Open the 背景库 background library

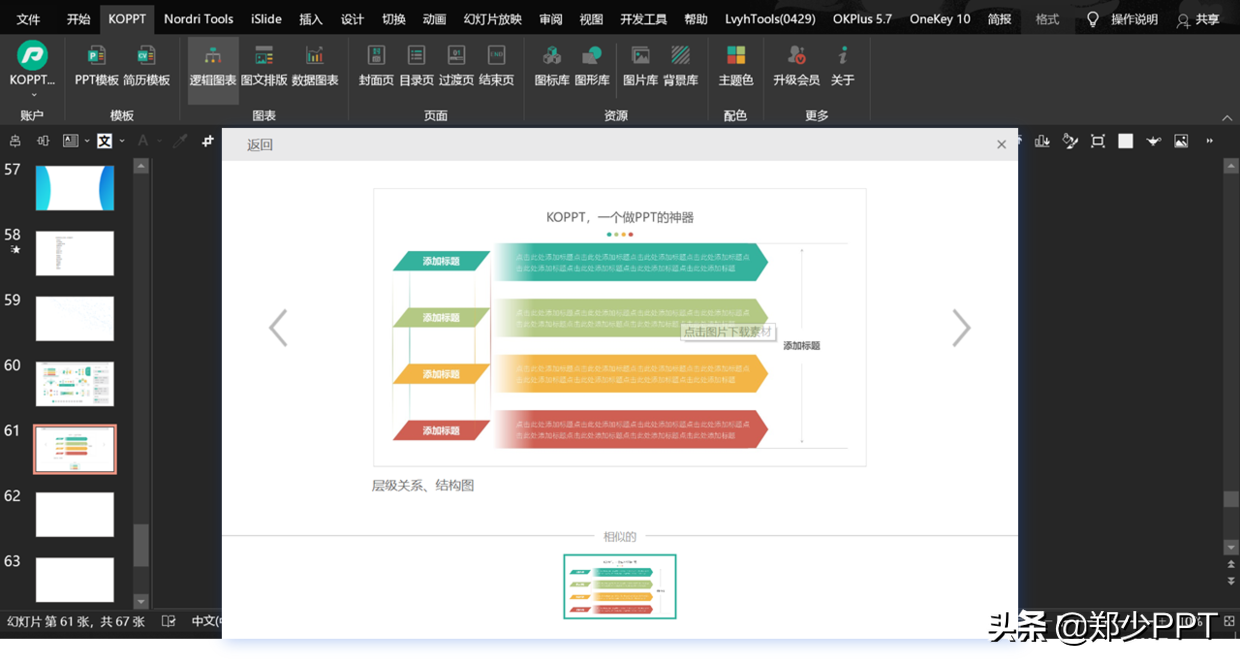coord(680,70)
